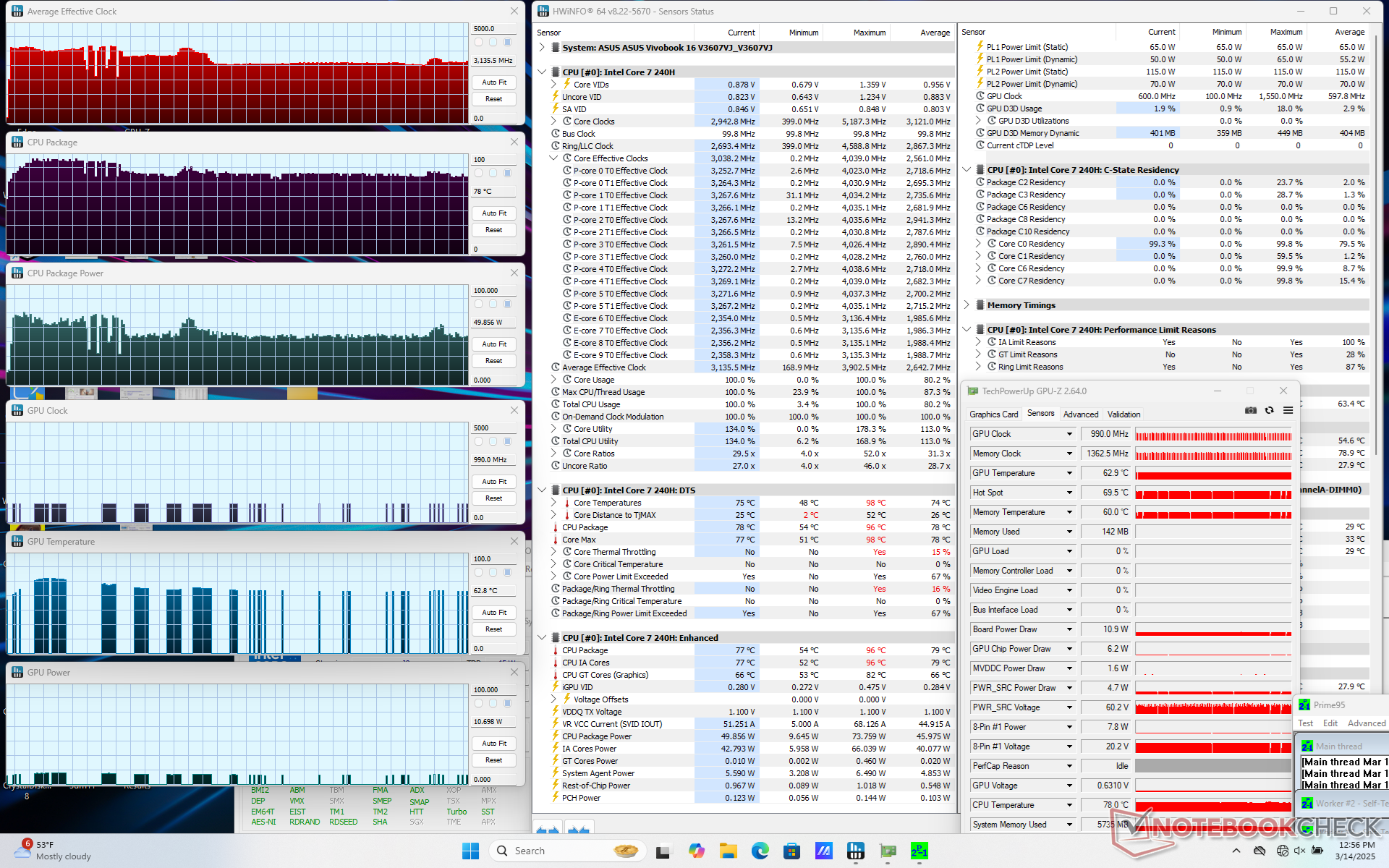Click Auto Fit in CPU Package Power window

tap(494, 344)
